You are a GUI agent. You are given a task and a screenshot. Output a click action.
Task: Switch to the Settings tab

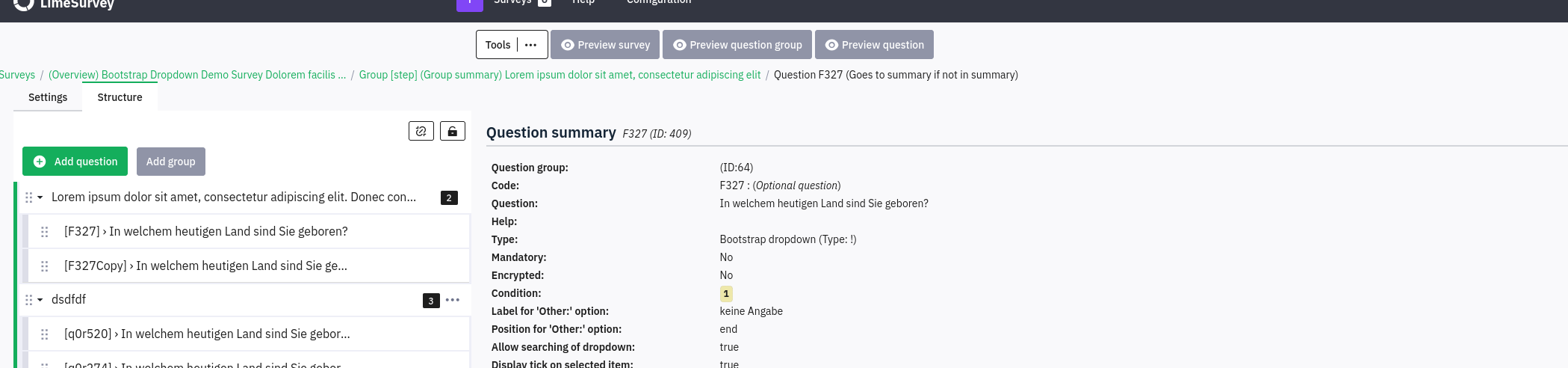[x=48, y=97]
